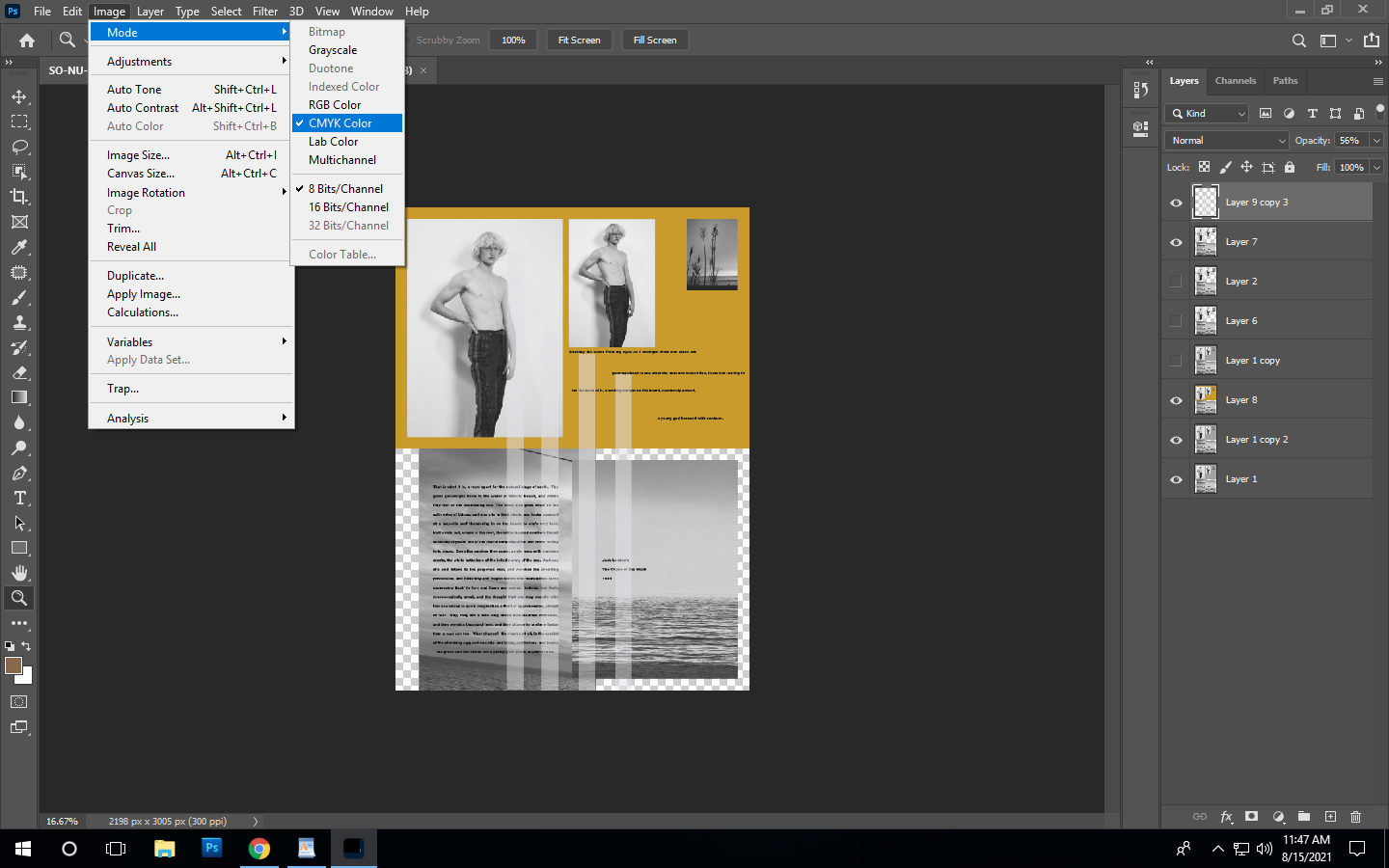1389x868 pixels.
Task: Hide Layer 7 visibility eye
Action: coord(1176,242)
